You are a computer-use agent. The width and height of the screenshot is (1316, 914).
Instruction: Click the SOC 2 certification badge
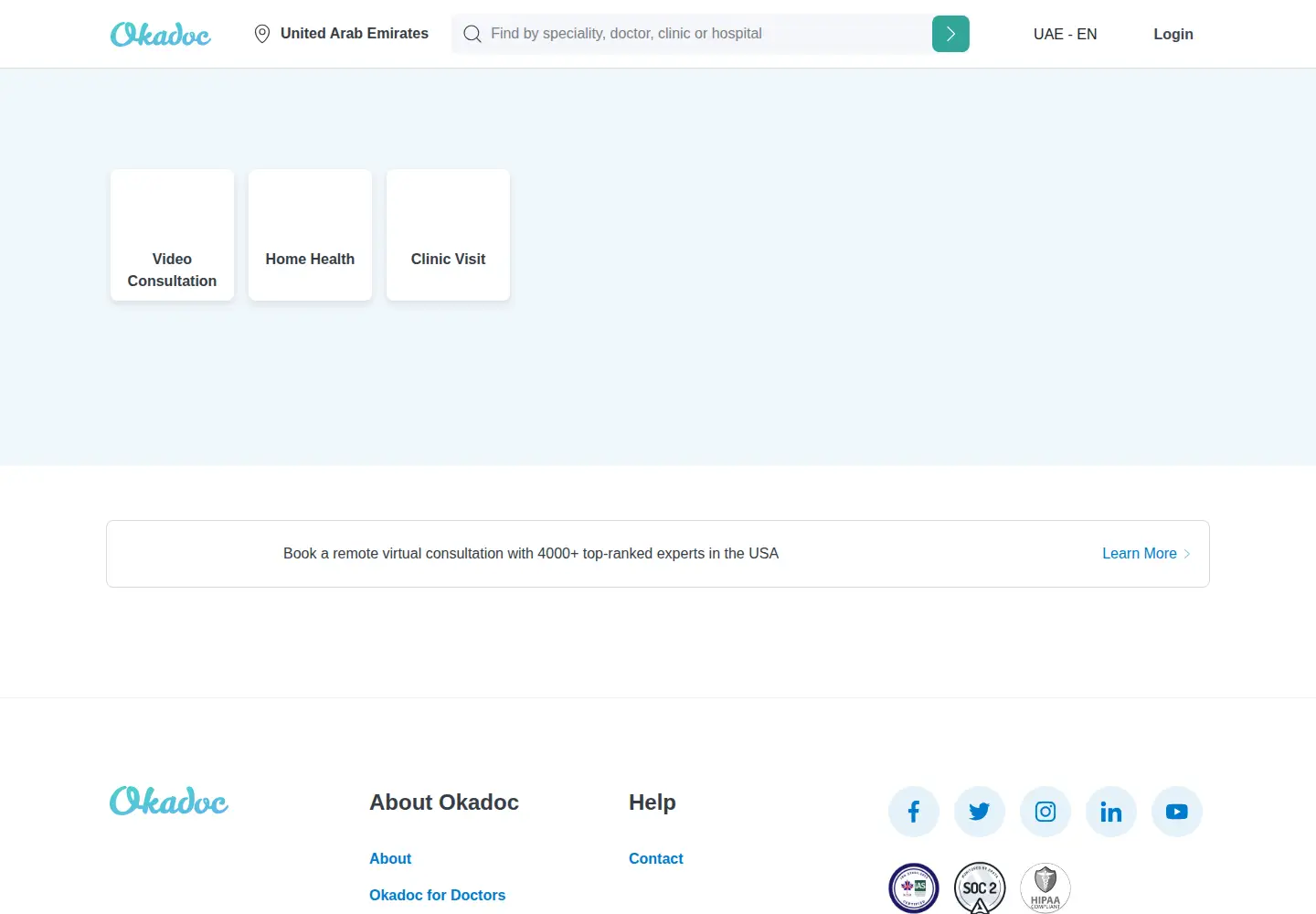coord(980,888)
